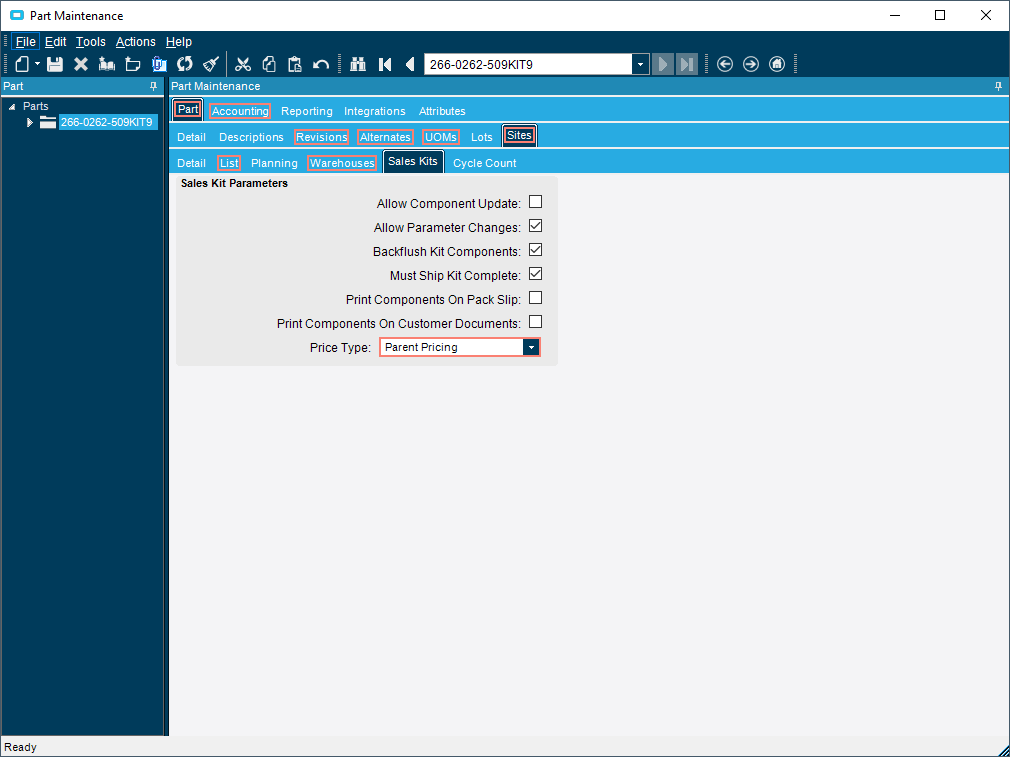Viewport: 1010px width, 757px height.
Task: Click the next record arrow icon
Action: (662, 64)
